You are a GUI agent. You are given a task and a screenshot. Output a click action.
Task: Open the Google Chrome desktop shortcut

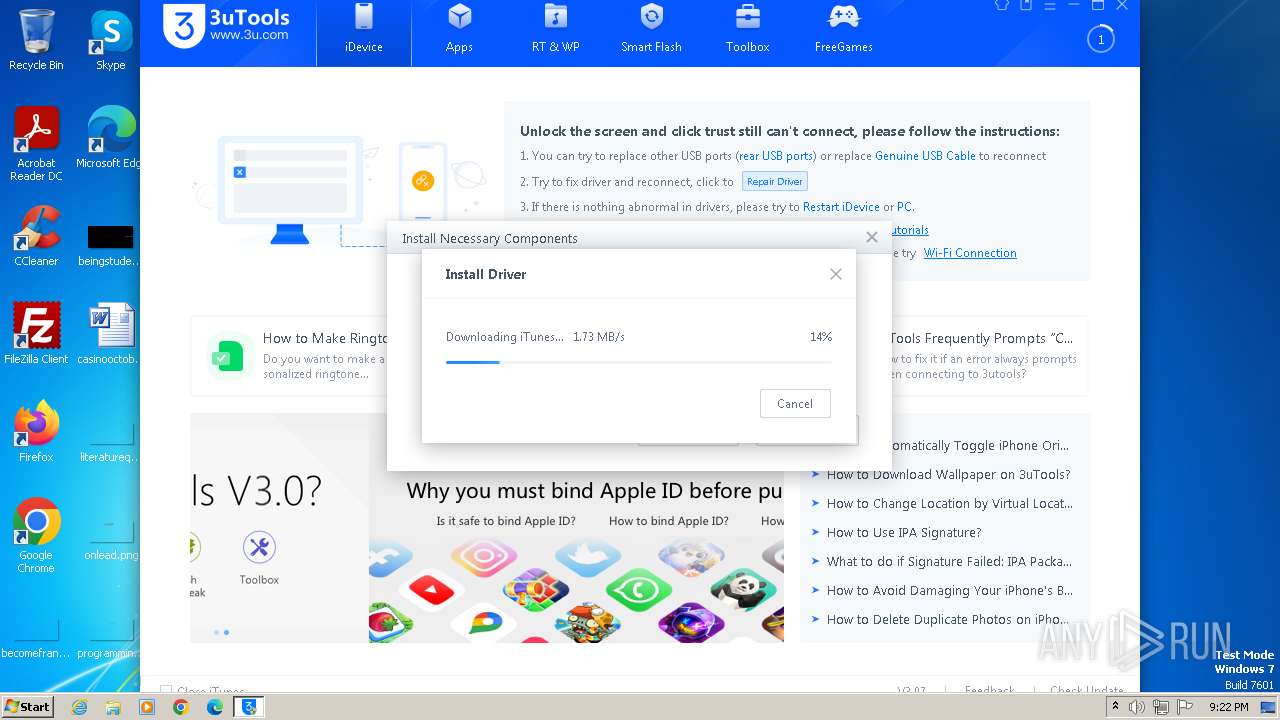[36, 536]
